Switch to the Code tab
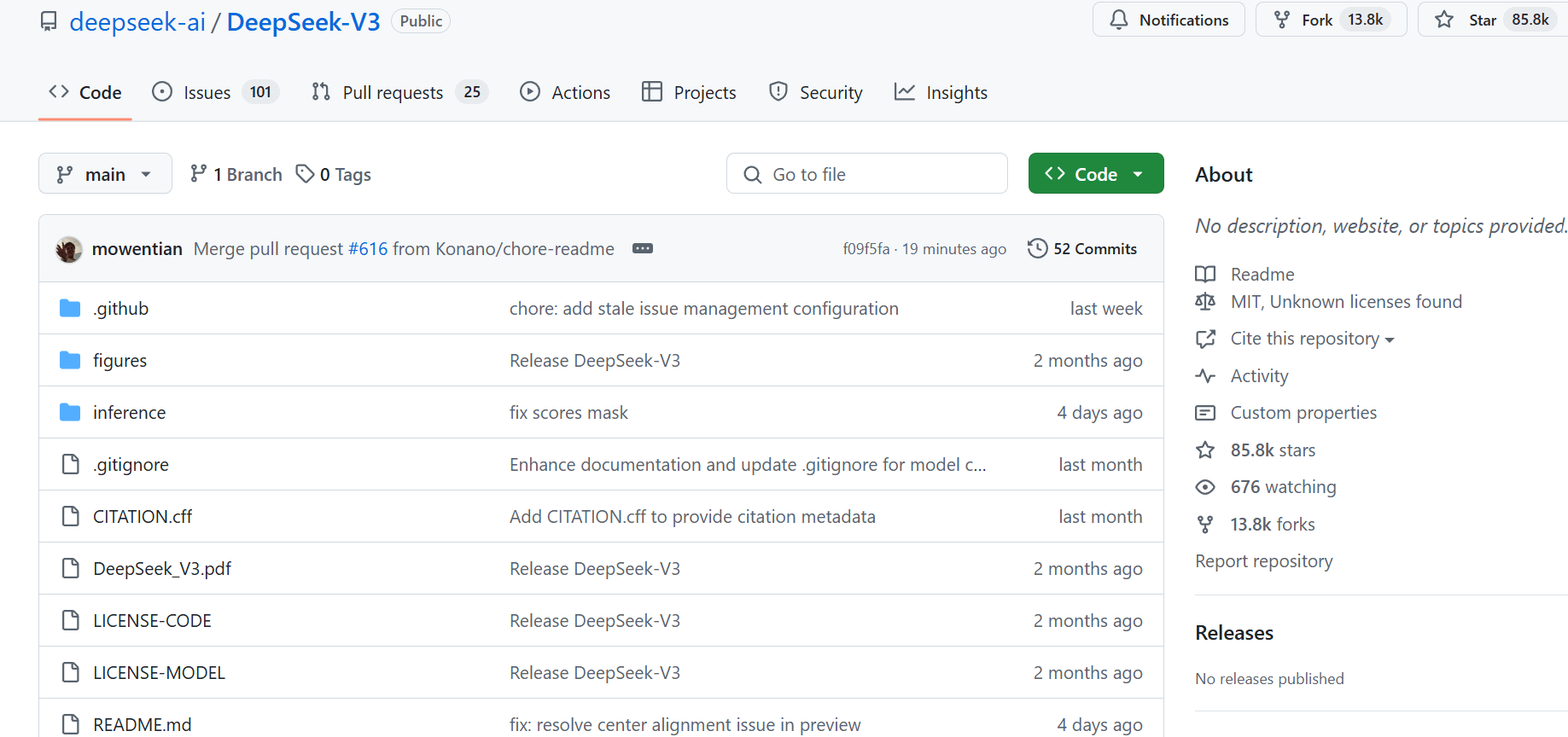 (x=85, y=92)
